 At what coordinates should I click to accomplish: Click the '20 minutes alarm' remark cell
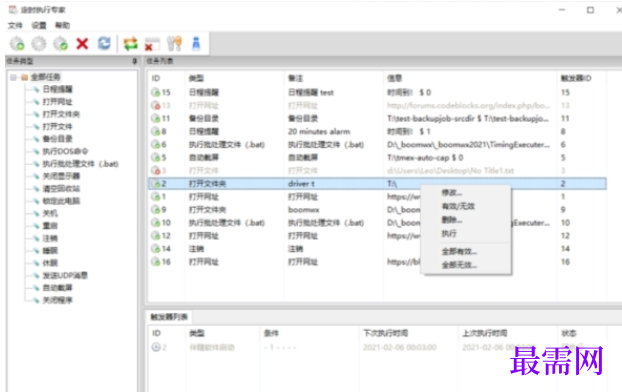pyautogui.click(x=319, y=131)
